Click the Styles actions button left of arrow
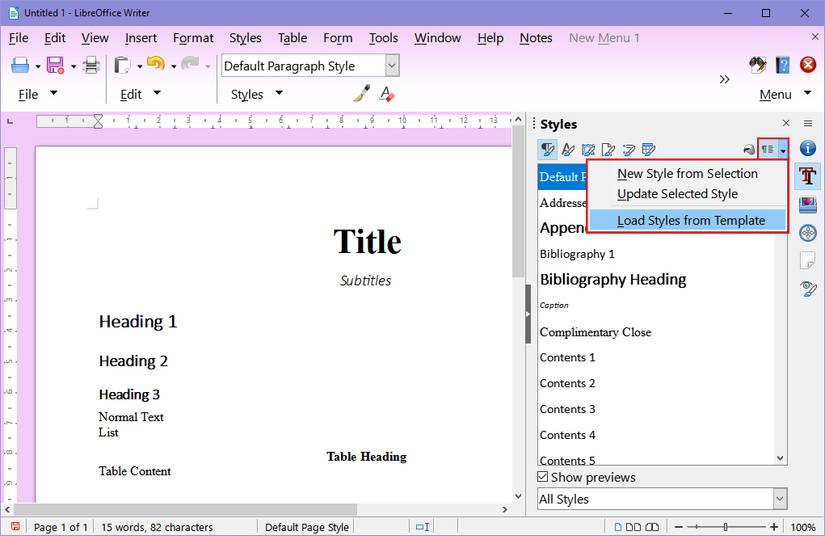Screen dimensions: 825x536 click(768, 150)
